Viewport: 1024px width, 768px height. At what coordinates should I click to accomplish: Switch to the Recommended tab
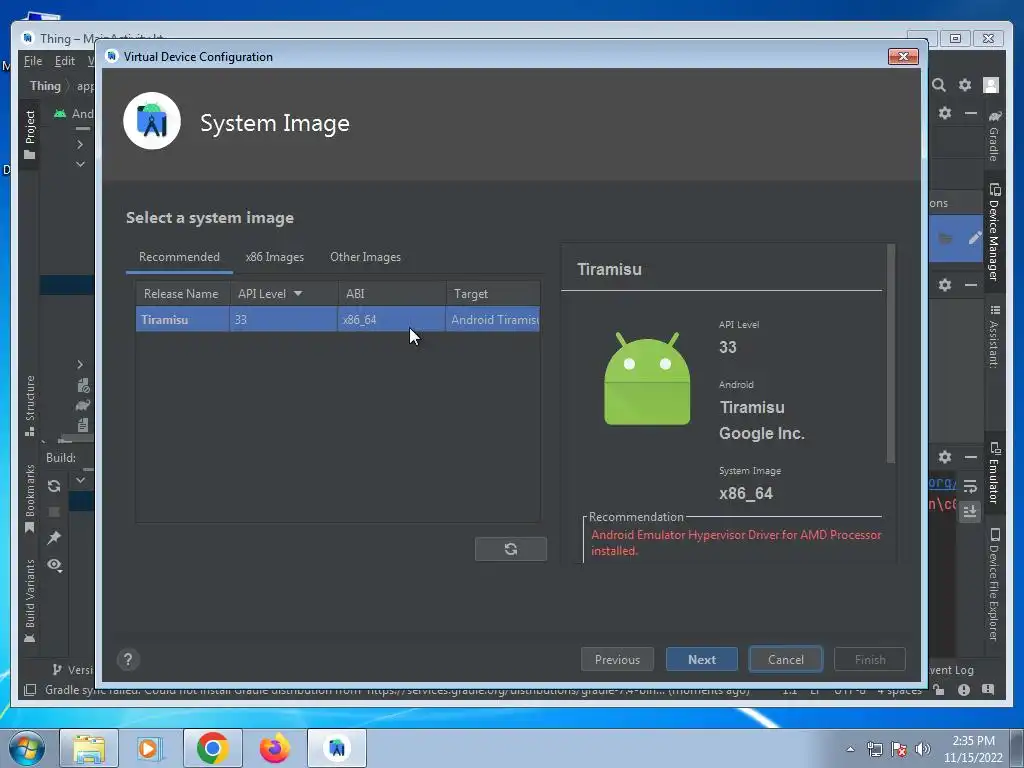pos(179,257)
